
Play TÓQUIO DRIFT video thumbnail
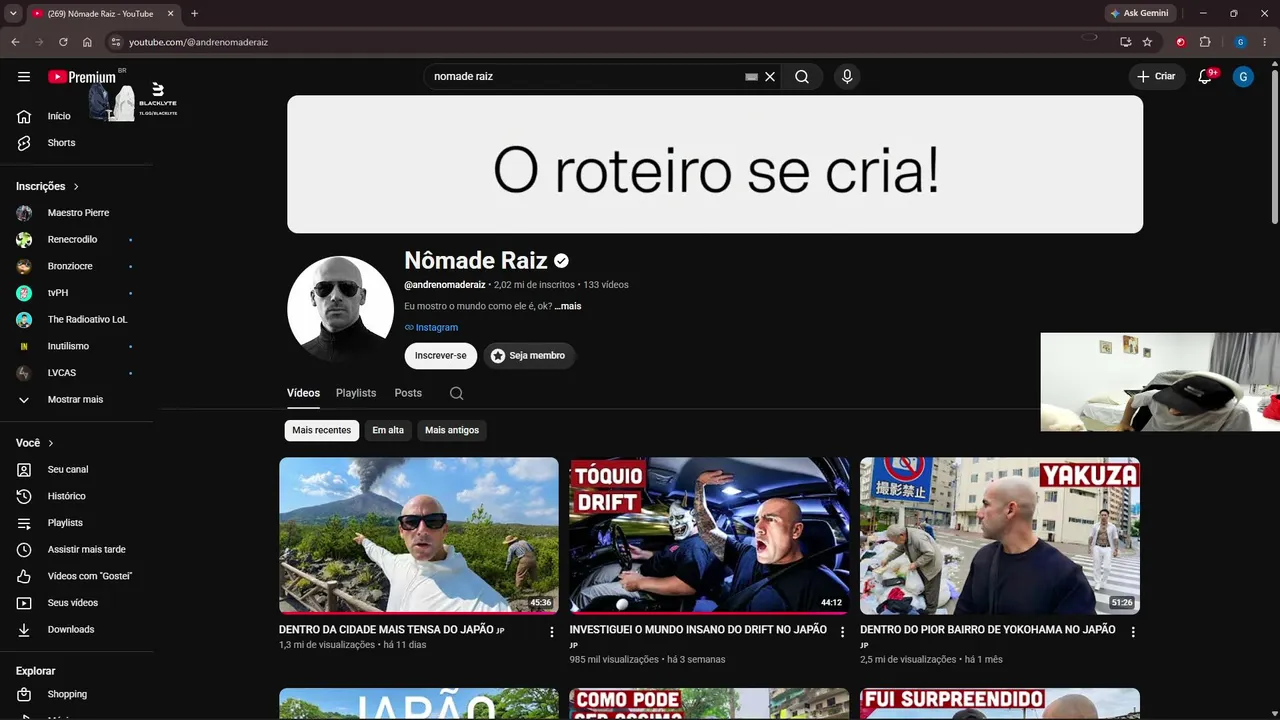click(710, 535)
